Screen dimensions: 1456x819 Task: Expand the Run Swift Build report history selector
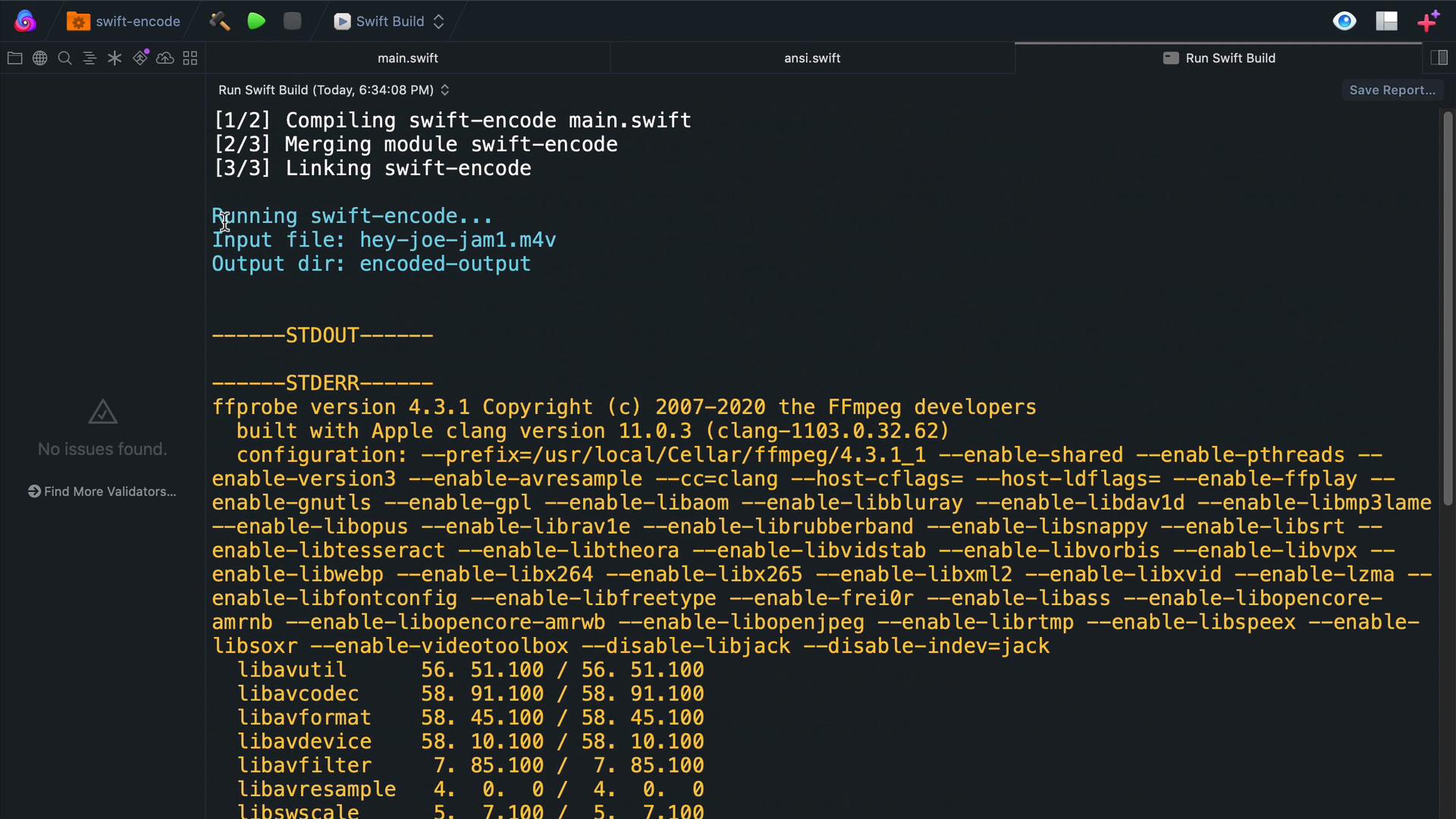click(x=334, y=90)
